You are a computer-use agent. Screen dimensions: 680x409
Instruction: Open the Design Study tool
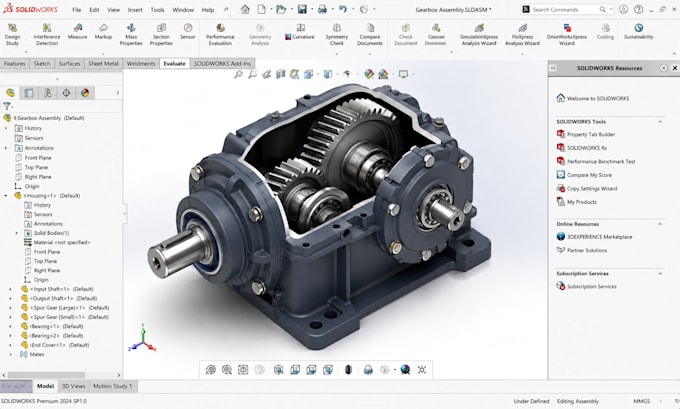tap(12, 34)
